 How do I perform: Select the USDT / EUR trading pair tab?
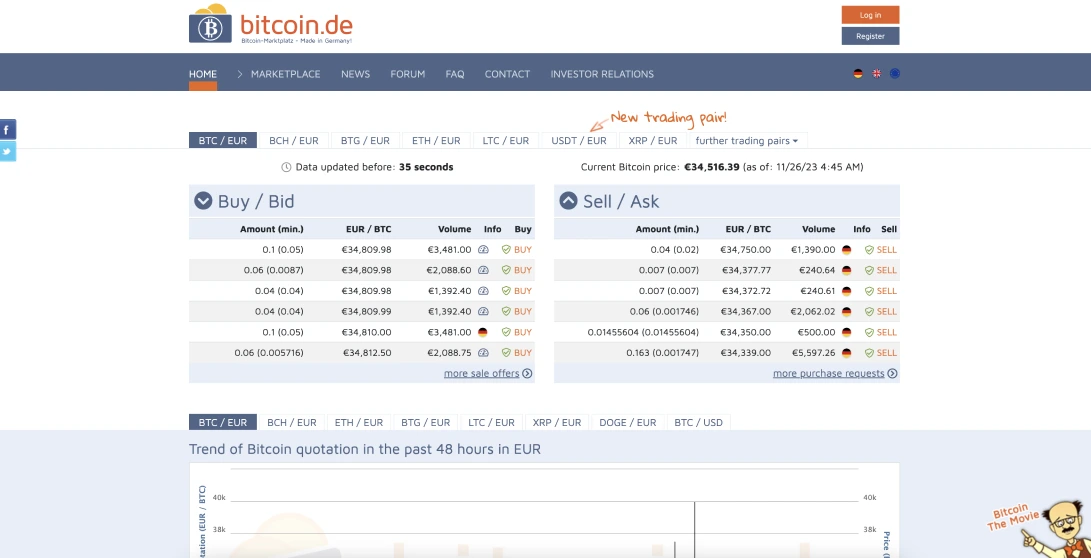pos(579,141)
